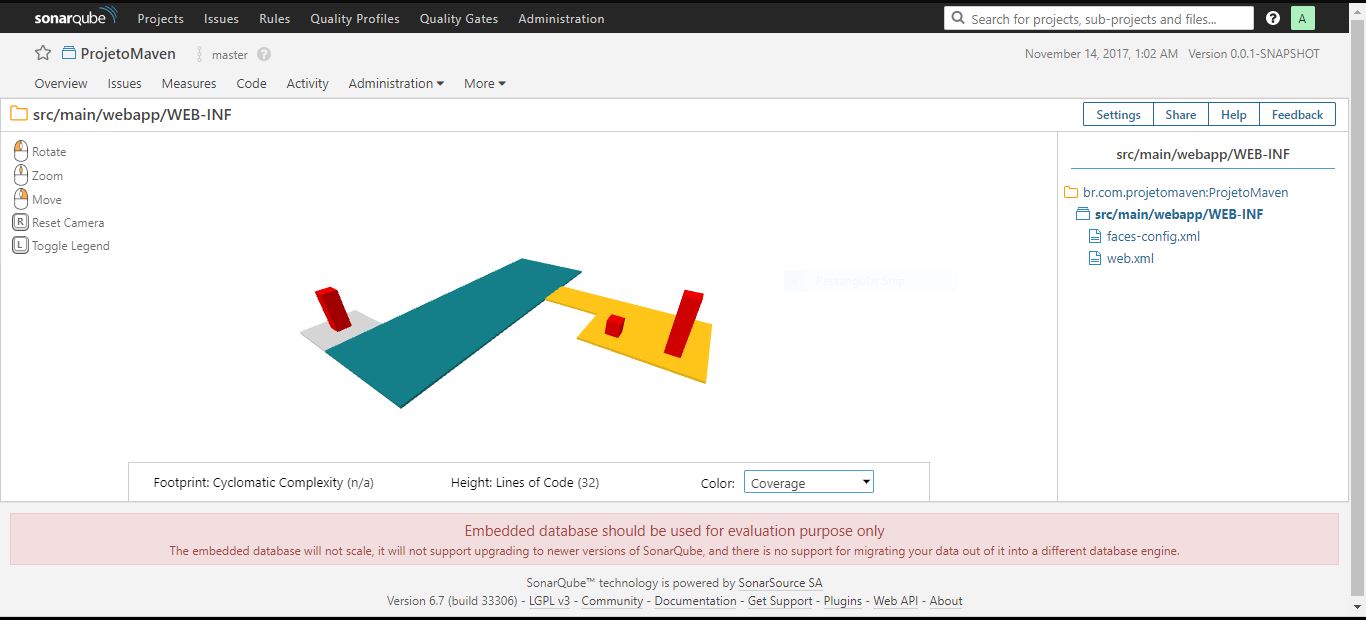Image resolution: width=1366 pixels, height=620 pixels.
Task: Open Web API footer link
Action: tap(895, 601)
